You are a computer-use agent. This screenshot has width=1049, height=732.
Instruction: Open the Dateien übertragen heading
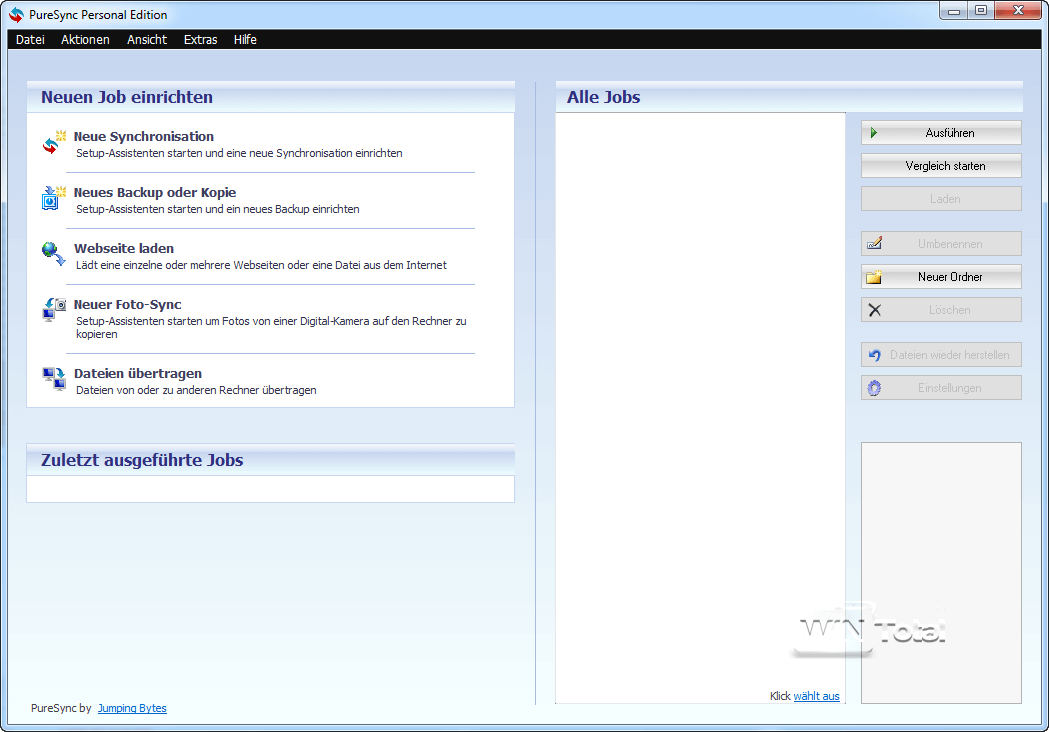(138, 373)
